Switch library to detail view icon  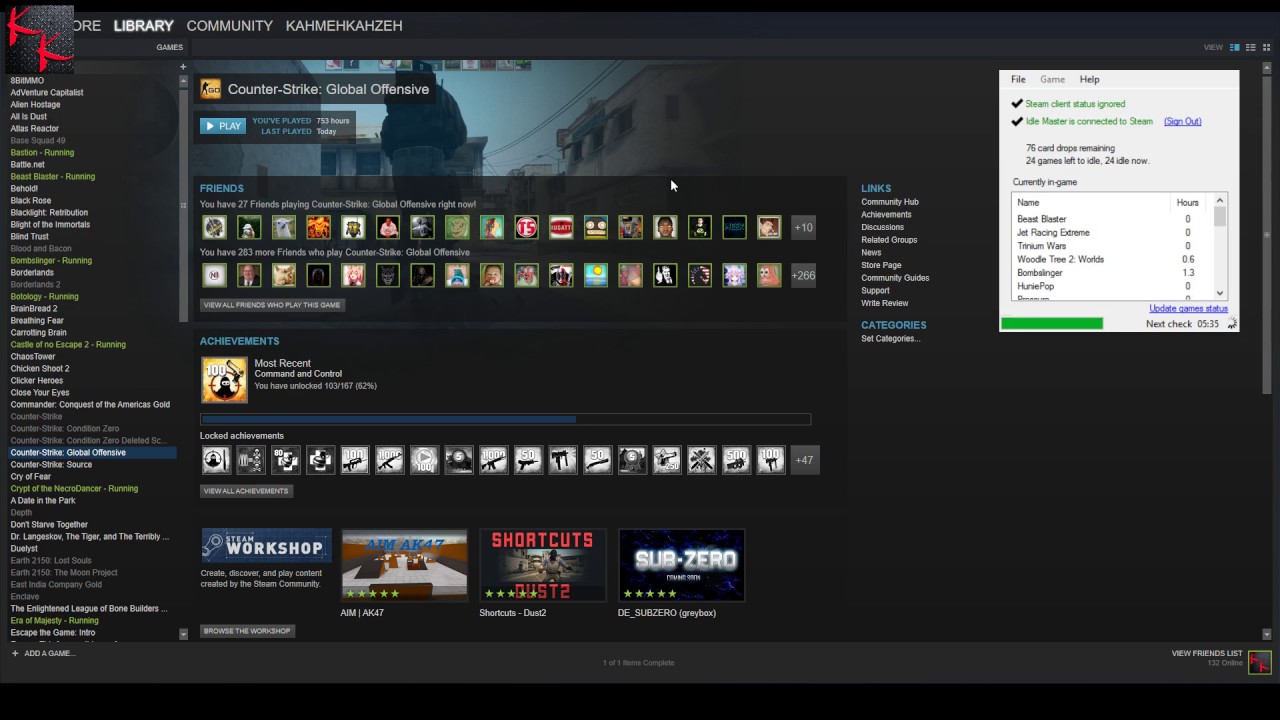(1235, 47)
